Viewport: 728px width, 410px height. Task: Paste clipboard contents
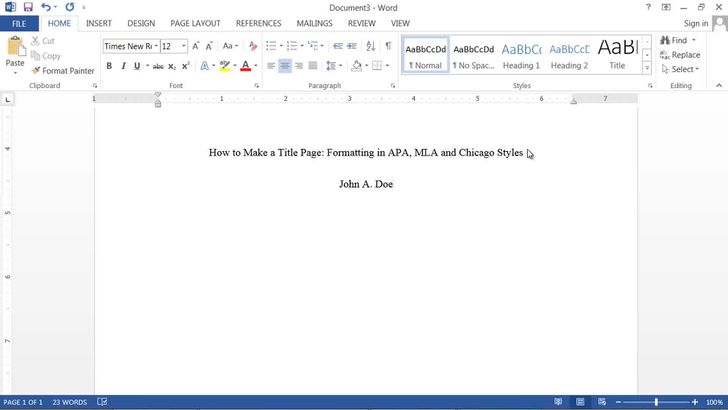tap(15, 55)
